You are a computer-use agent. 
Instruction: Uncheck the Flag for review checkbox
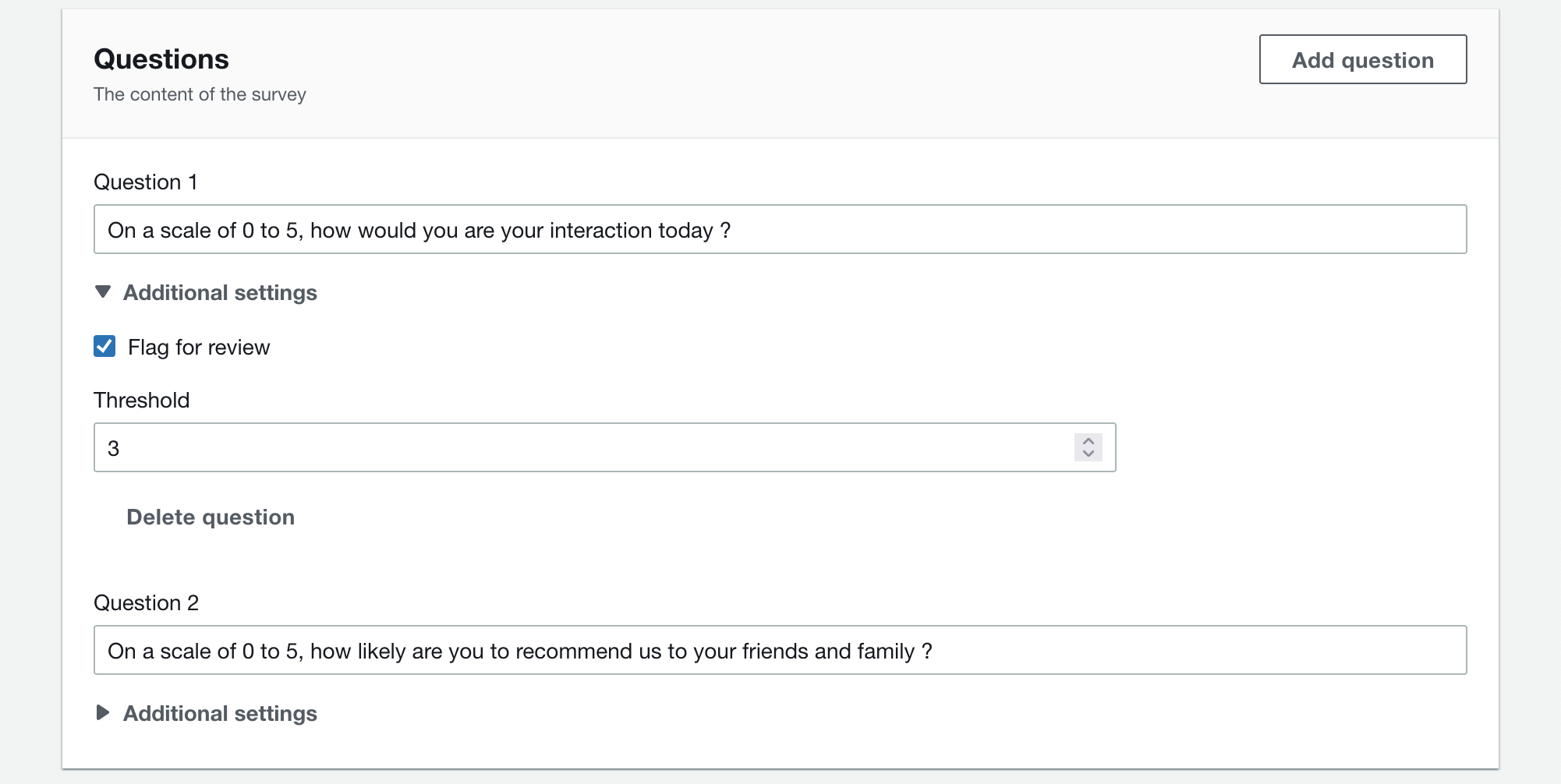(104, 346)
